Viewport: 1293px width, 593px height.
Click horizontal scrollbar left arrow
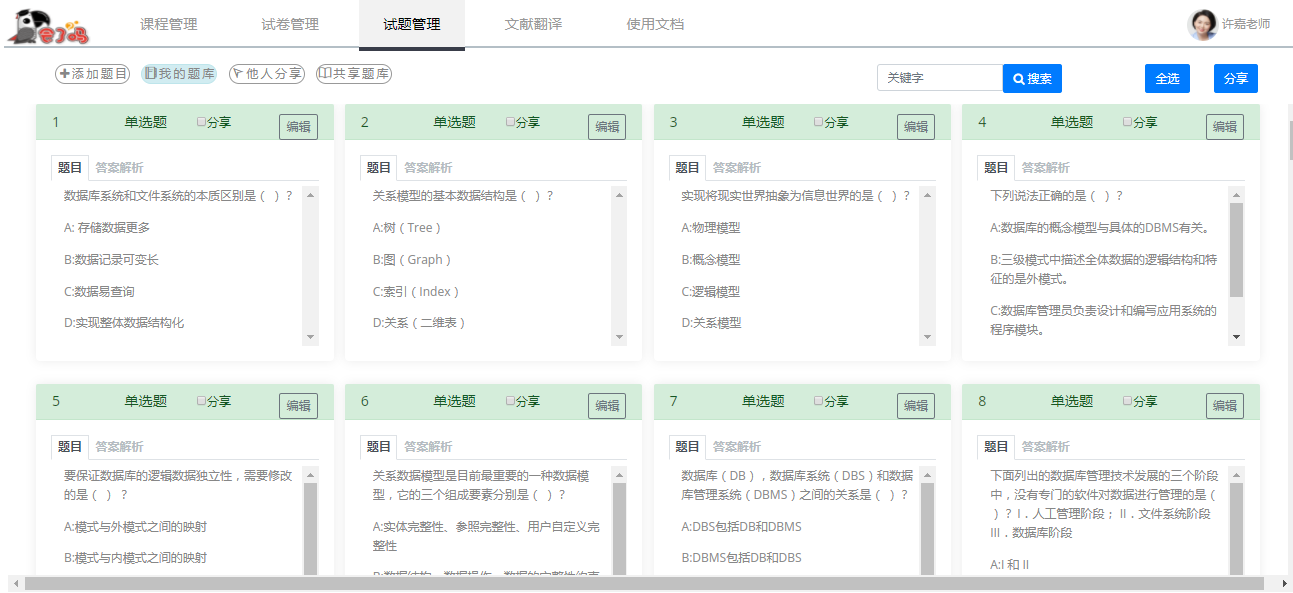(x=15, y=583)
